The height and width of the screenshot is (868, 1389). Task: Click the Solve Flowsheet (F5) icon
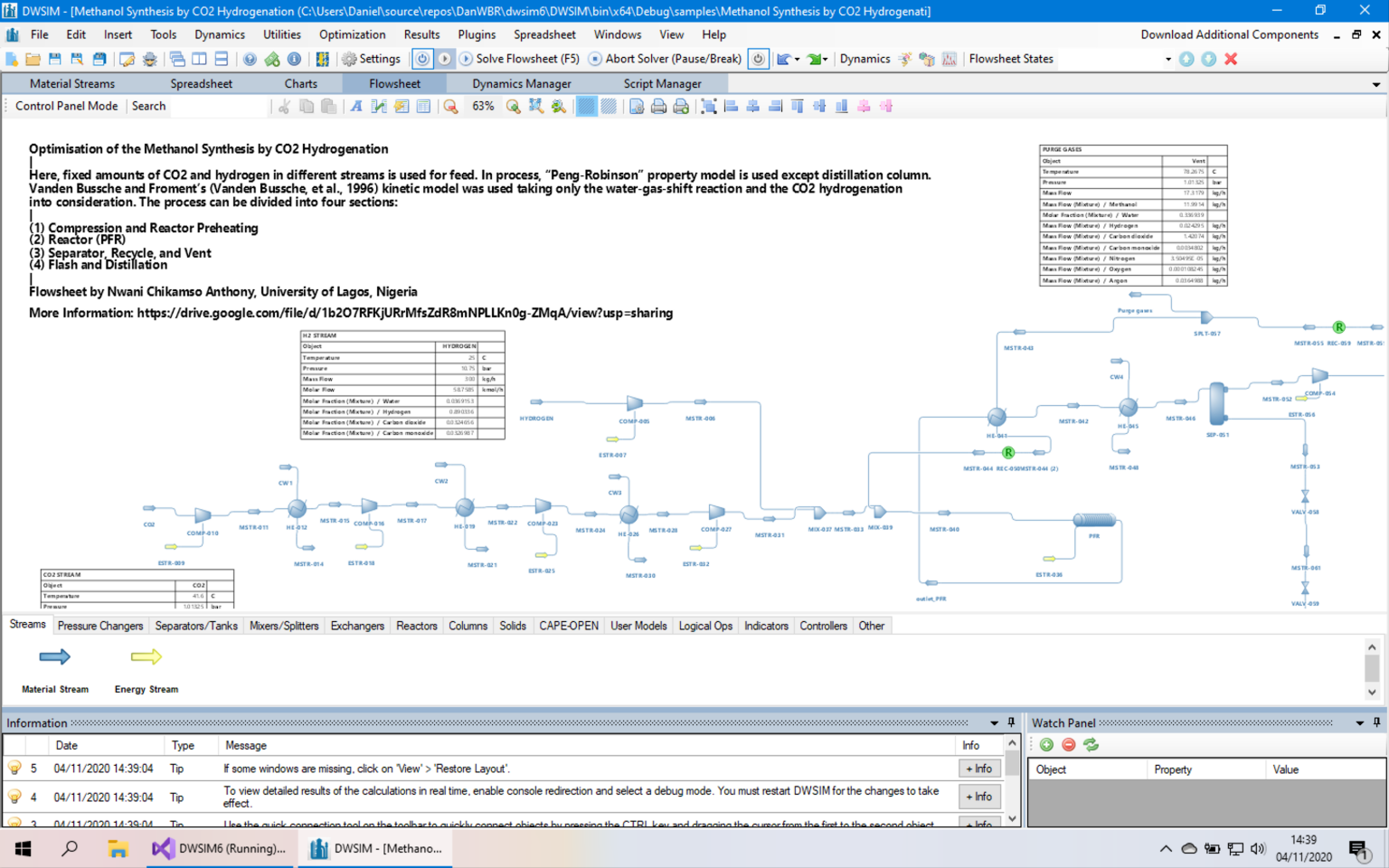[x=464, y=58]
